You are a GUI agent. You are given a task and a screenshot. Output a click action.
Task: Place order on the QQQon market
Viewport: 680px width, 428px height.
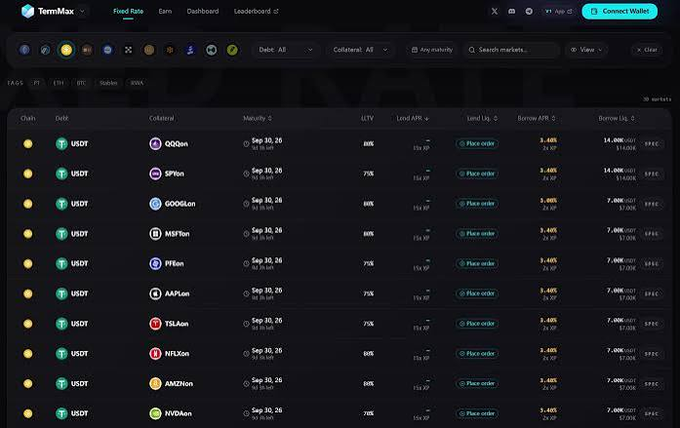477,144
